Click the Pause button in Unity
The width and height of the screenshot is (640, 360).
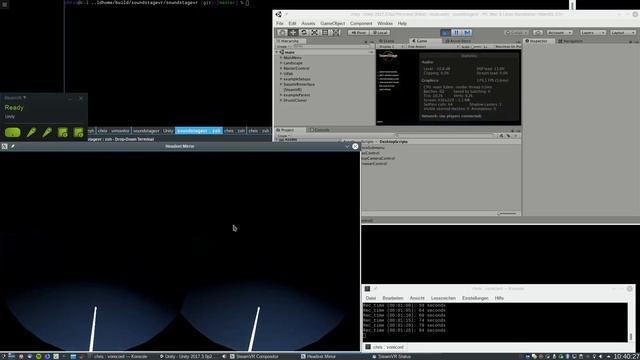coord(456,32)
